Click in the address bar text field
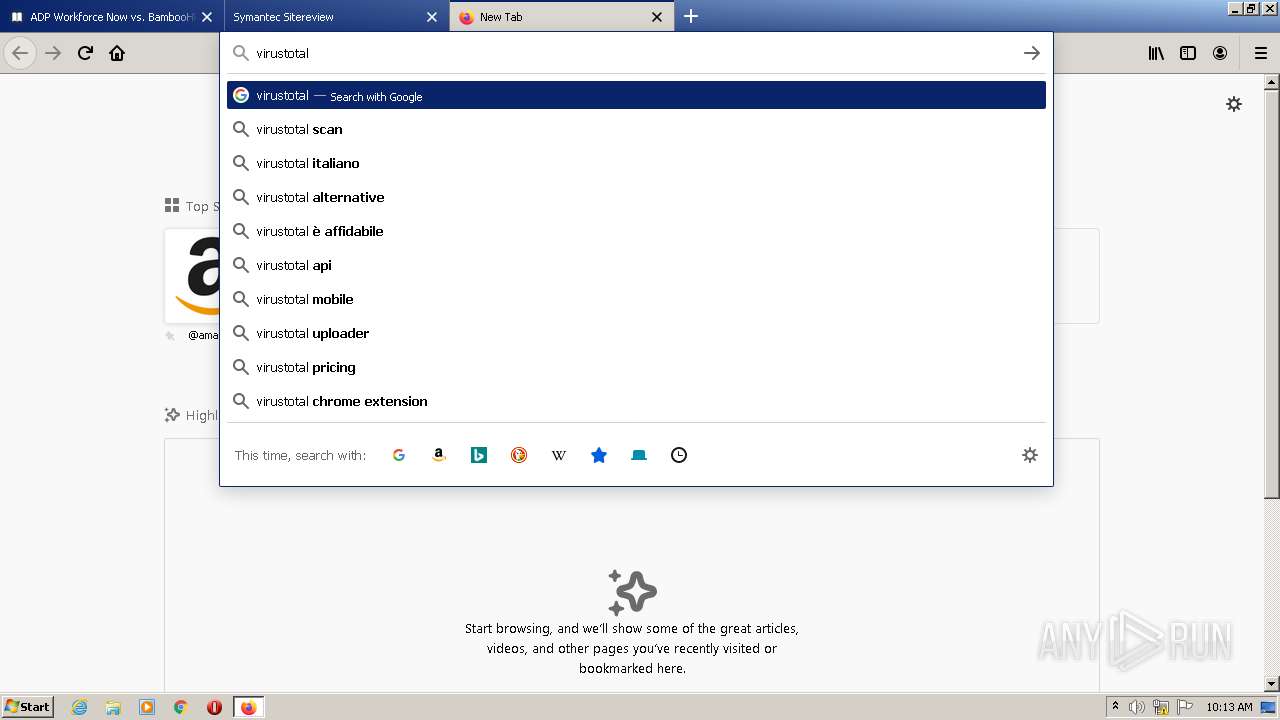1280x720 pixels. point(635,53)
